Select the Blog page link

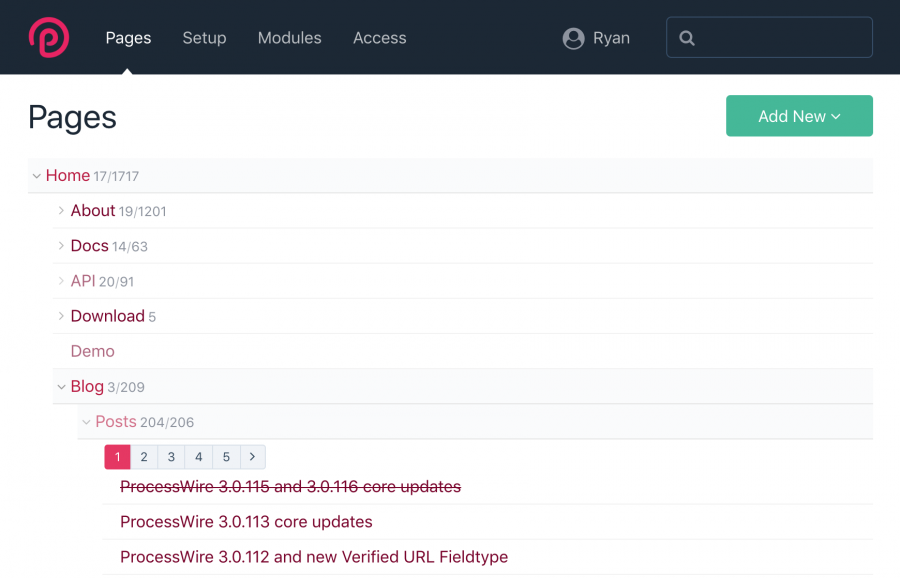click(87, 386)
